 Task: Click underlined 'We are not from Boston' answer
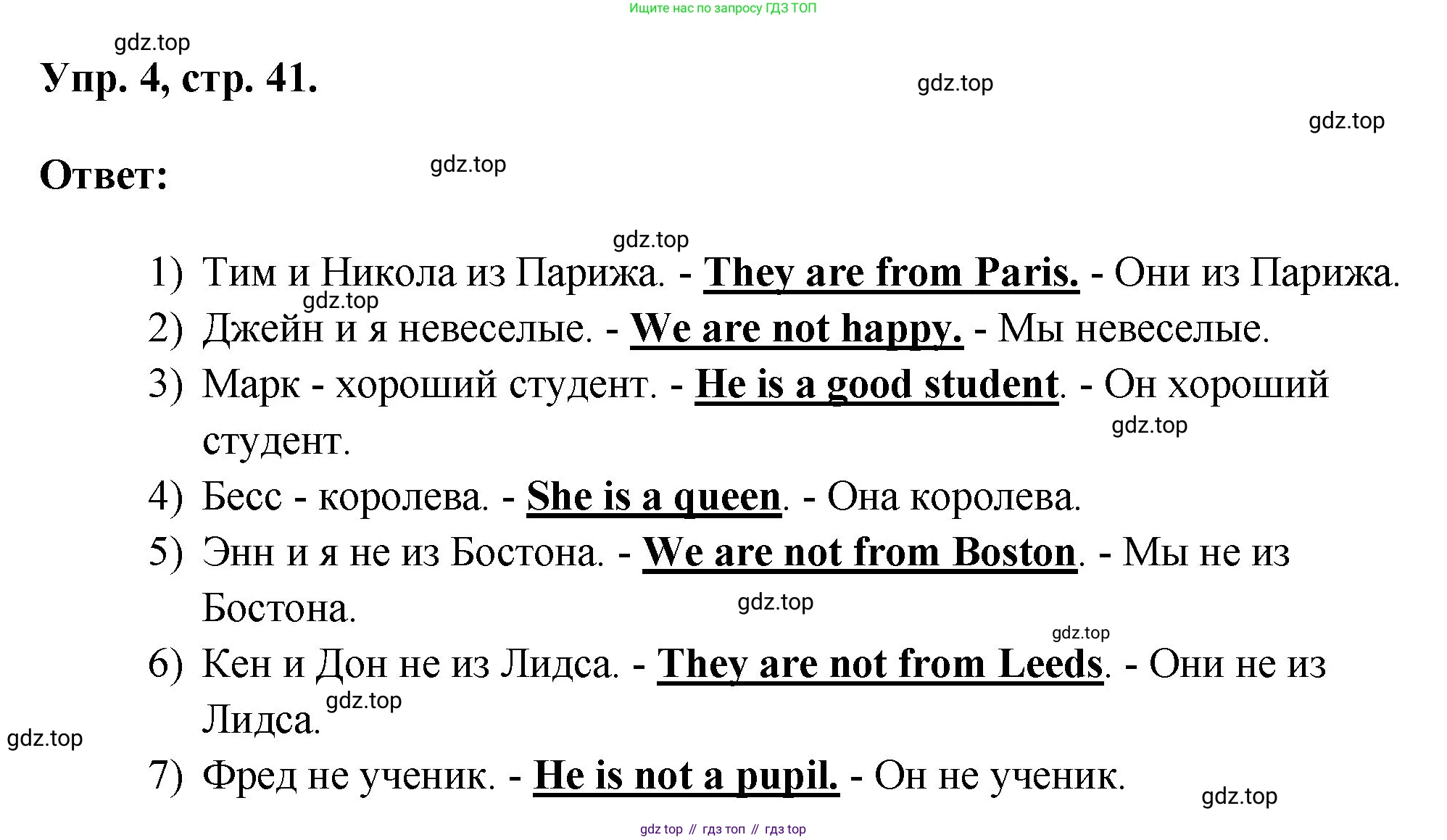point(859,553)
